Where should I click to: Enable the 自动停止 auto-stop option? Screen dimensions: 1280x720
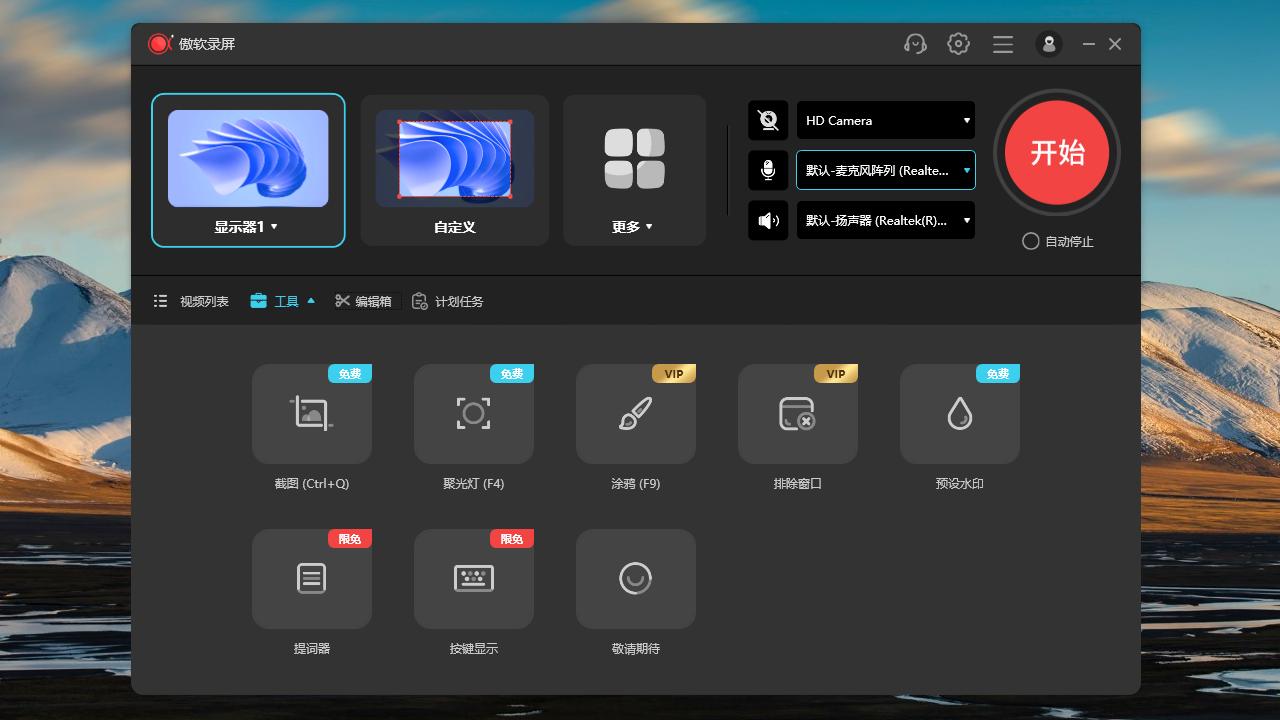[1031, 241]
